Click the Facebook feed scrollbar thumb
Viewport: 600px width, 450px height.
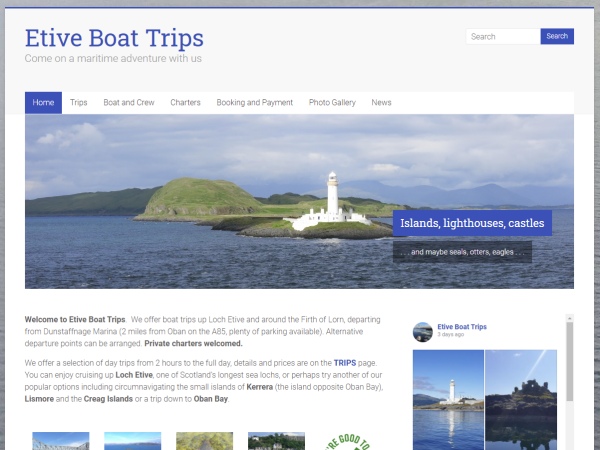(x=570, y=362)
